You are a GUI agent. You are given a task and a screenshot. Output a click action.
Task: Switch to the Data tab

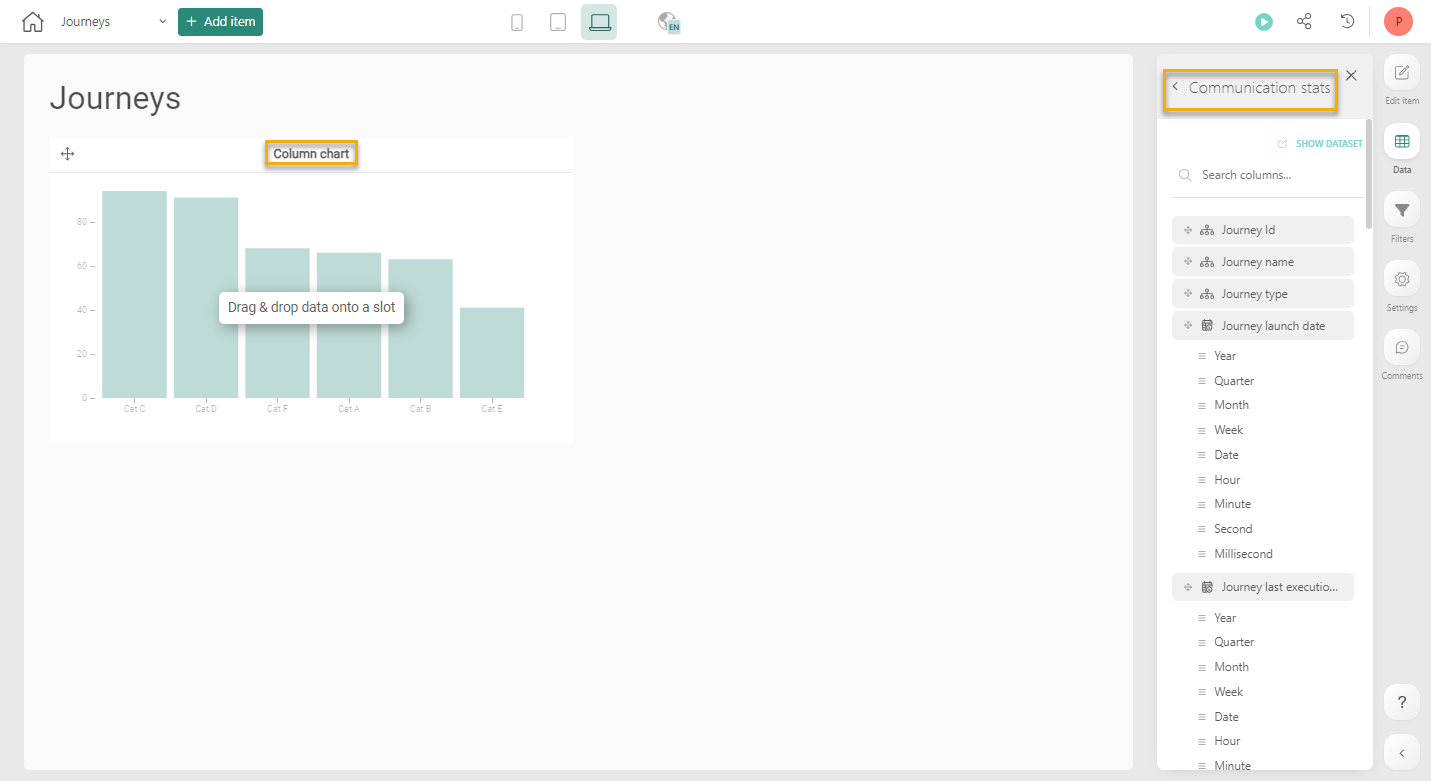pos(1401,148)
